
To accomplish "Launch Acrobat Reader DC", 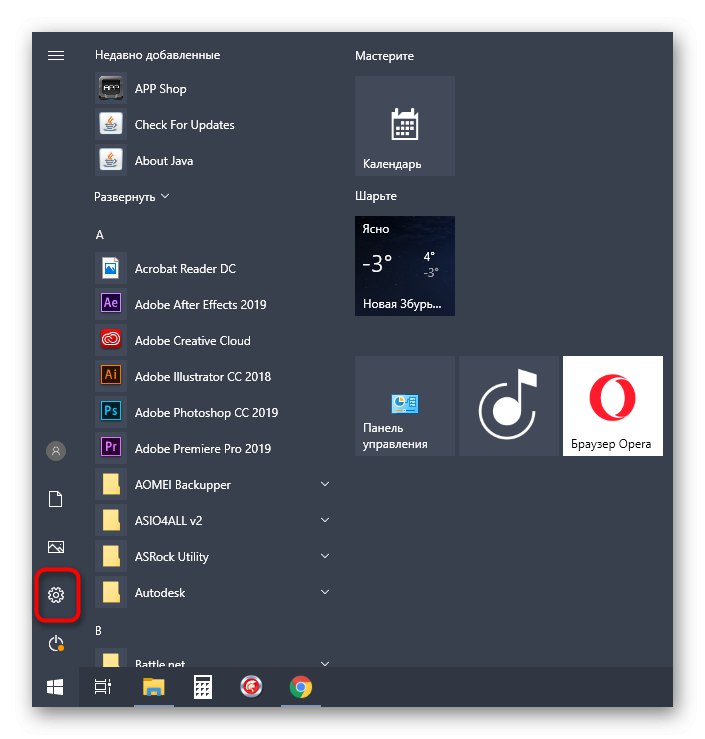I will (212, 269).
